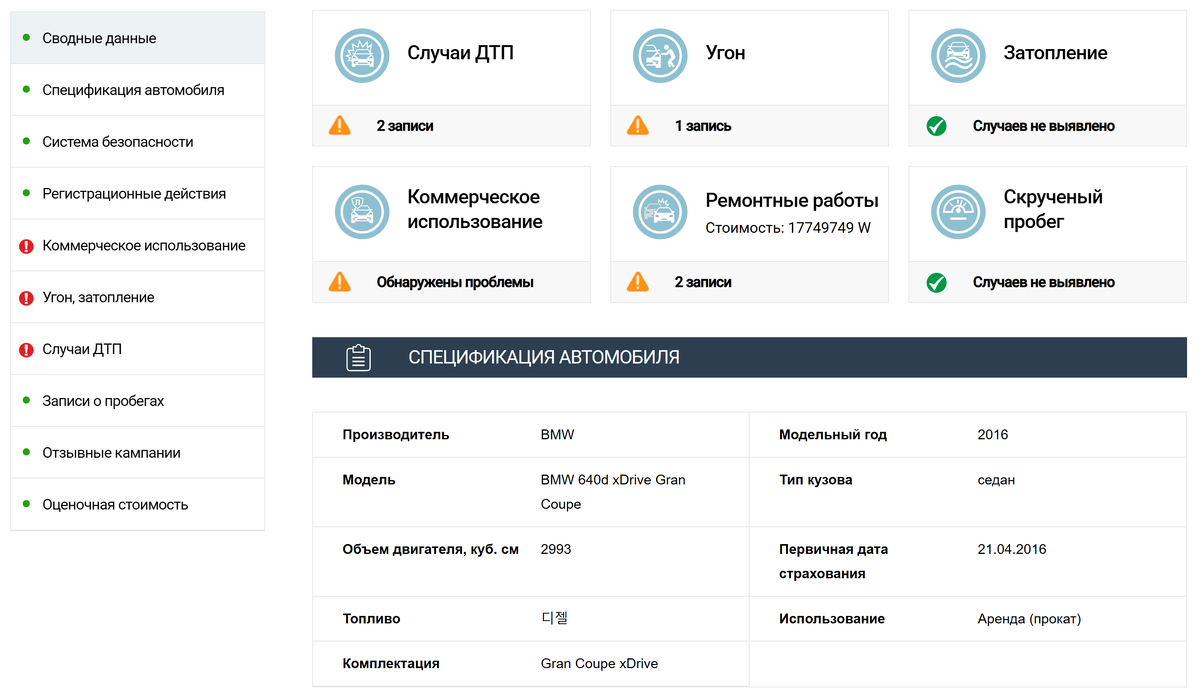Go to Записи о пробегах section
This screenshot has width=1200, height=696.
click(138, 401)
